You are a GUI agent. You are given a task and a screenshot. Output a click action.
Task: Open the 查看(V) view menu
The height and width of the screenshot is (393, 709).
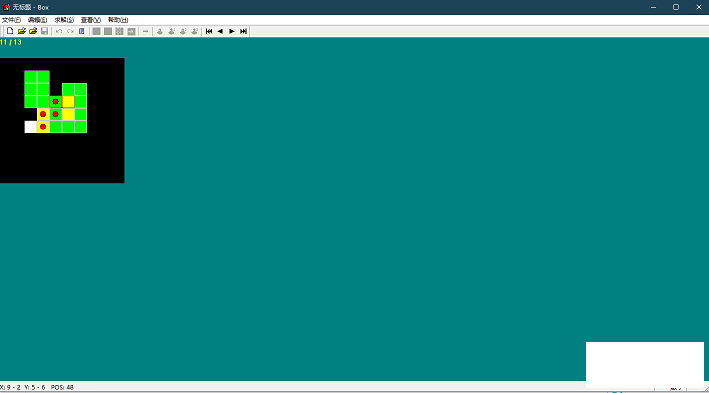pos(90,20)
